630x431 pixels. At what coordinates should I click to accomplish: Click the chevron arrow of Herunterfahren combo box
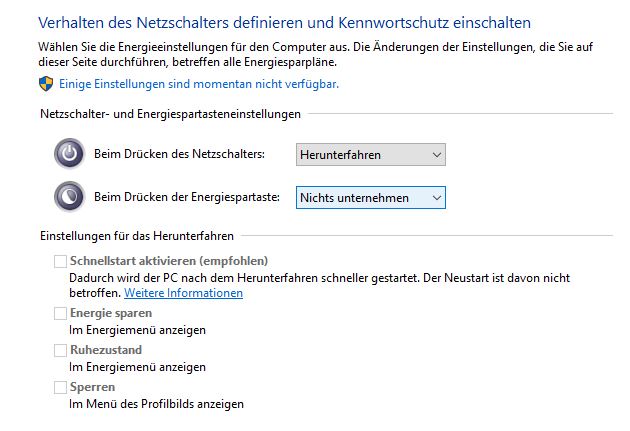(437, 155)
